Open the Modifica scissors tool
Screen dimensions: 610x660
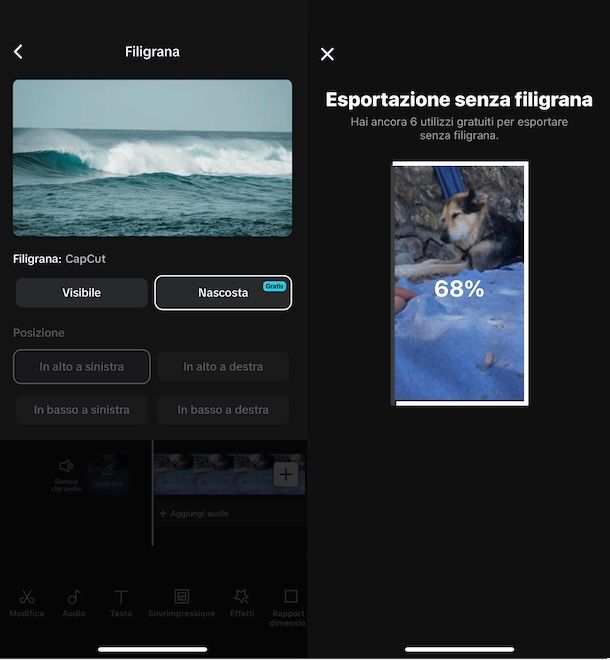(27, 603)
